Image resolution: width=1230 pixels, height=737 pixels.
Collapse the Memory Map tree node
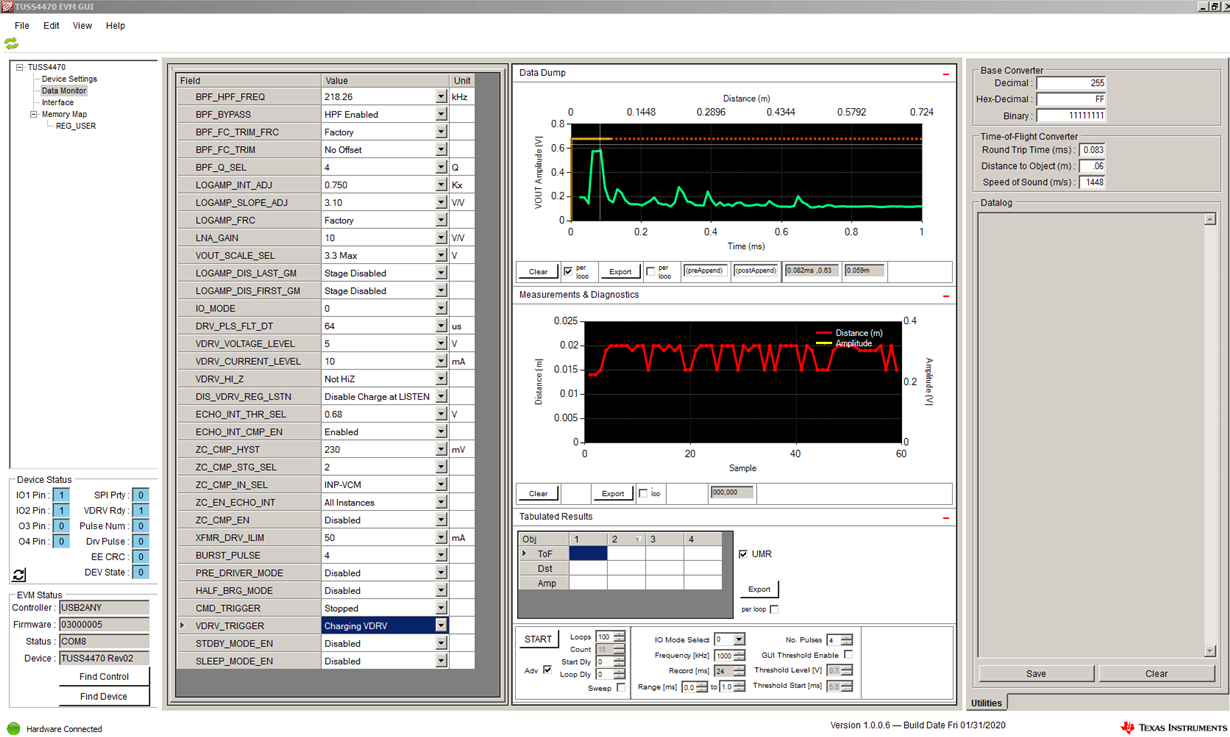tap(33, 114)
